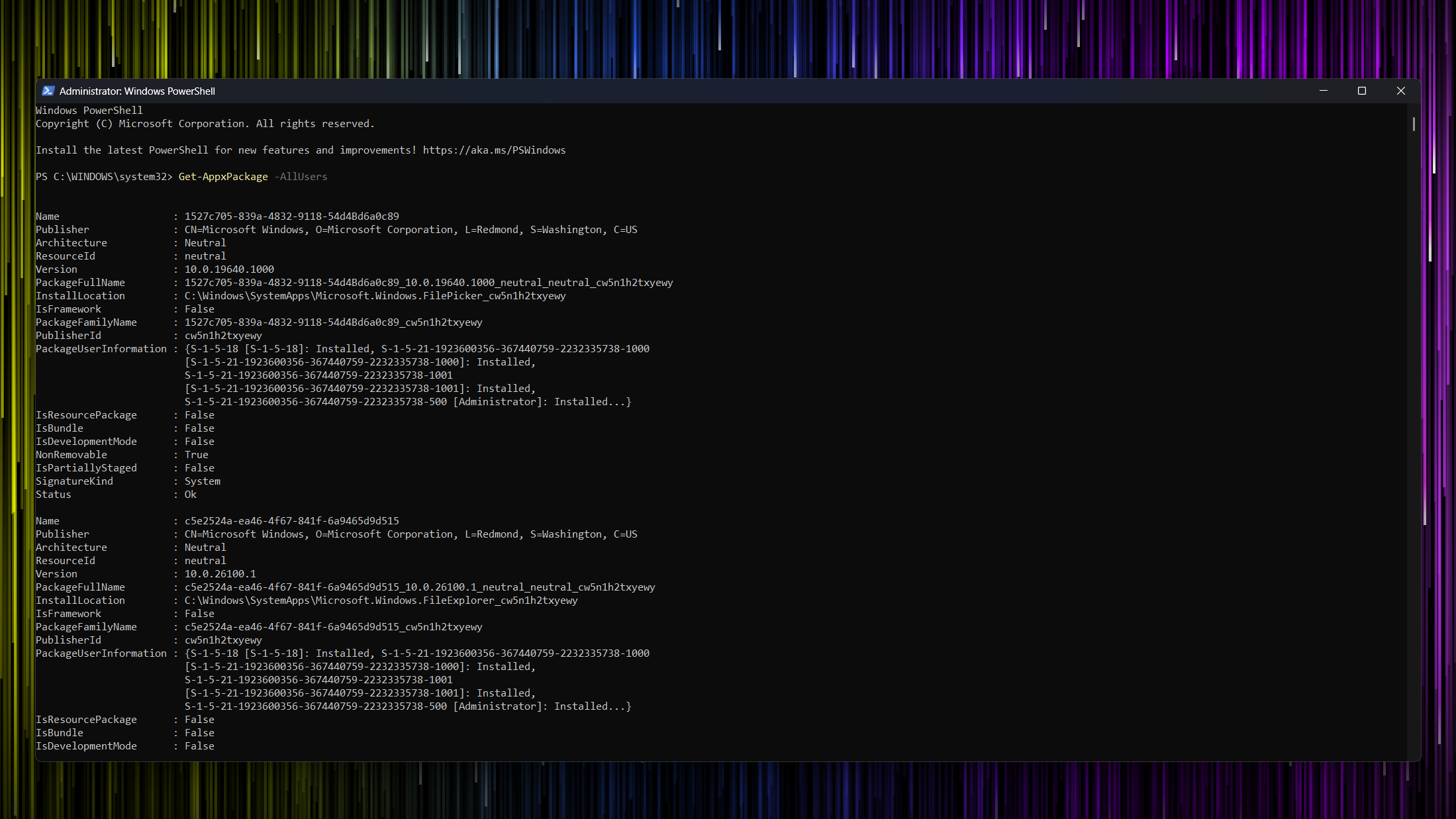This screenshot has height=819, width=1456.
Task: Click PackageFullName ending 10.0.26100.1_neutral_neutral_cw5n1h2txyewy
Action: 420,587
